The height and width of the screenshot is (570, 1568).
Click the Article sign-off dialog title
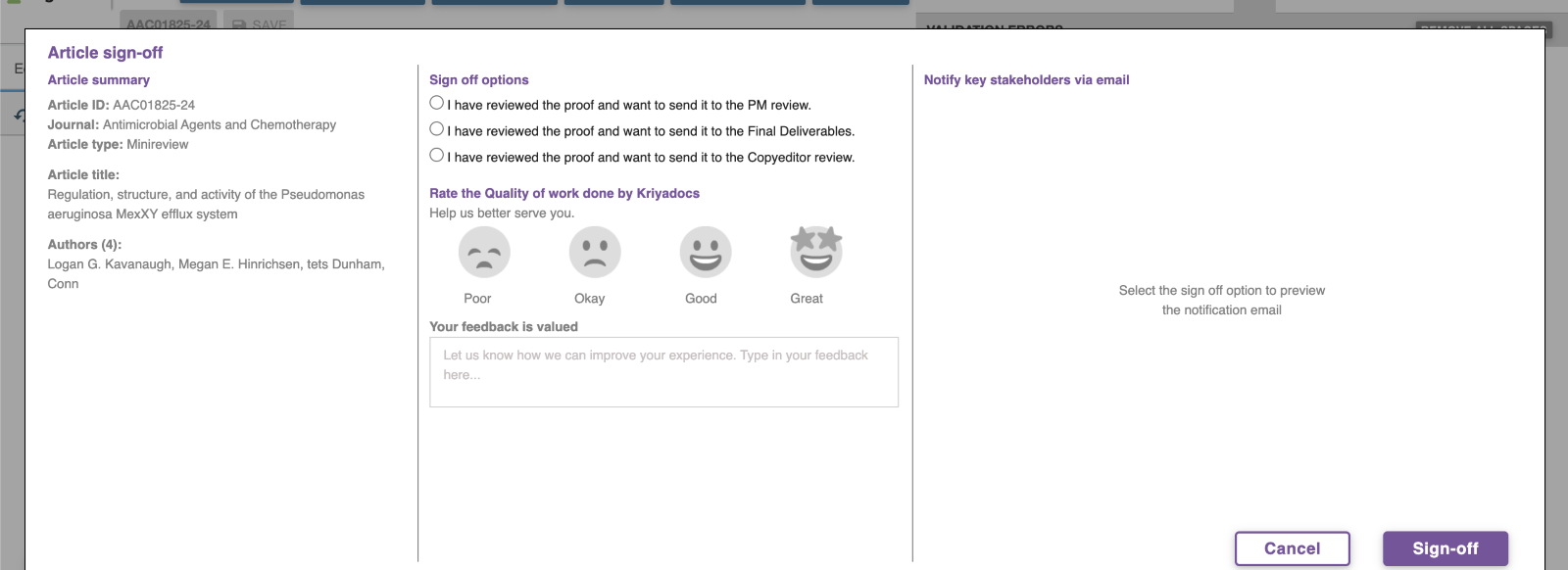coord(105,53)
